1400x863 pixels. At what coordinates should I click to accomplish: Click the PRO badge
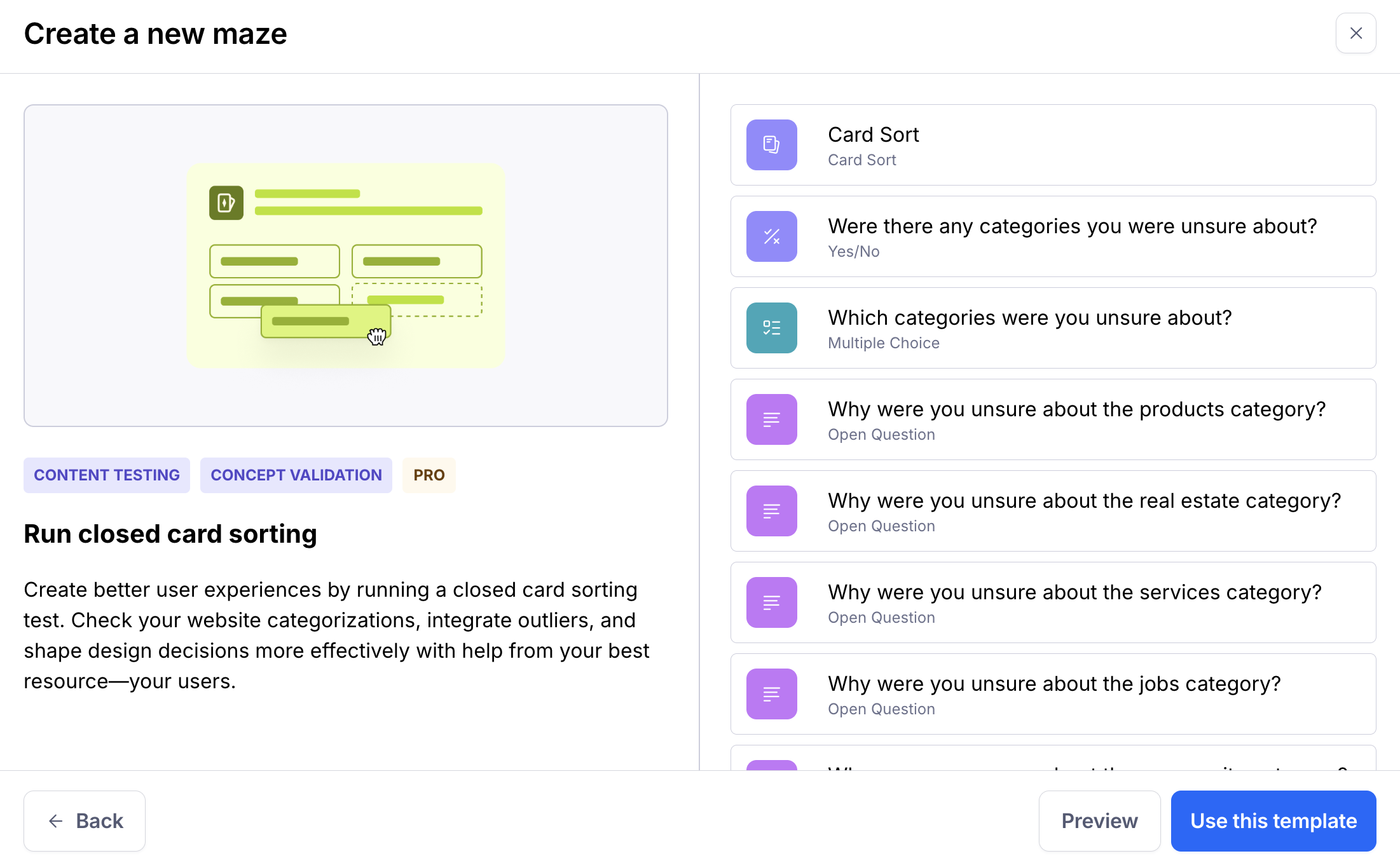pos(429,475)
